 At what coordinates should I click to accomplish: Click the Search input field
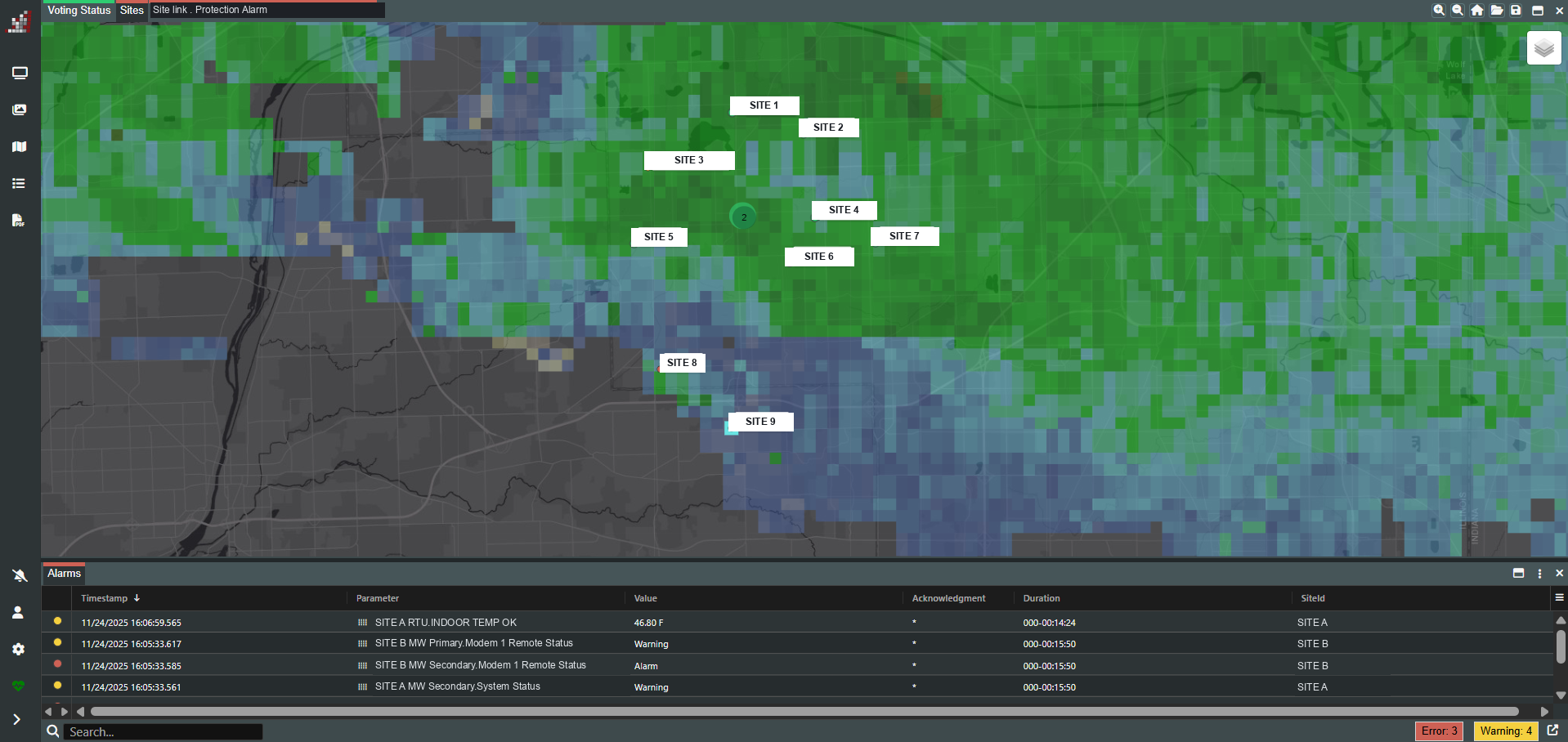point(164,732)
